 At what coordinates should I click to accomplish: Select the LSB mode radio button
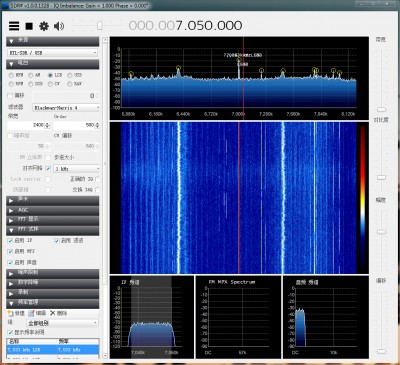tap(50, 75)
